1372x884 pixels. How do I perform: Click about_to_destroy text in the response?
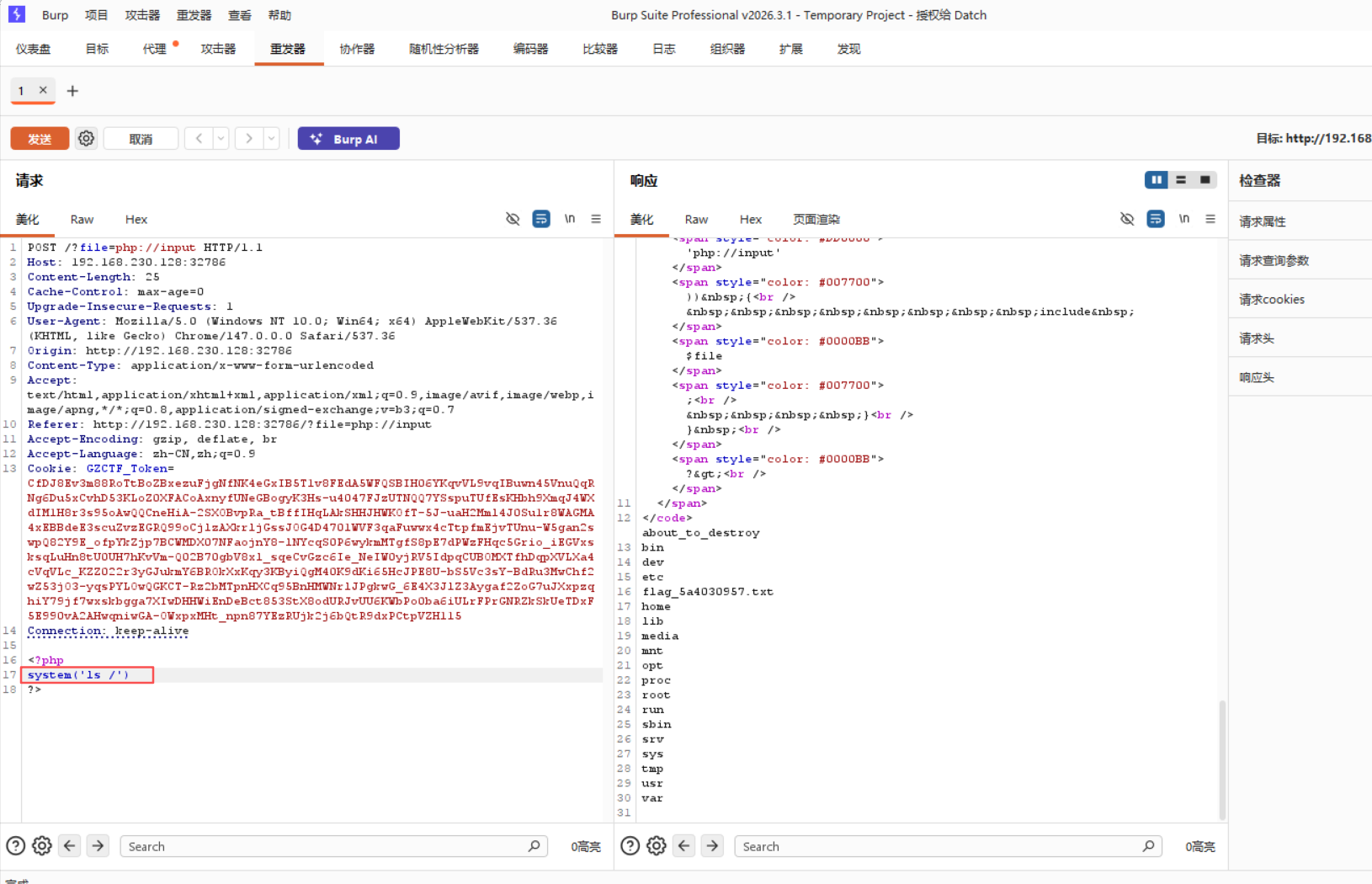point(700,533)
